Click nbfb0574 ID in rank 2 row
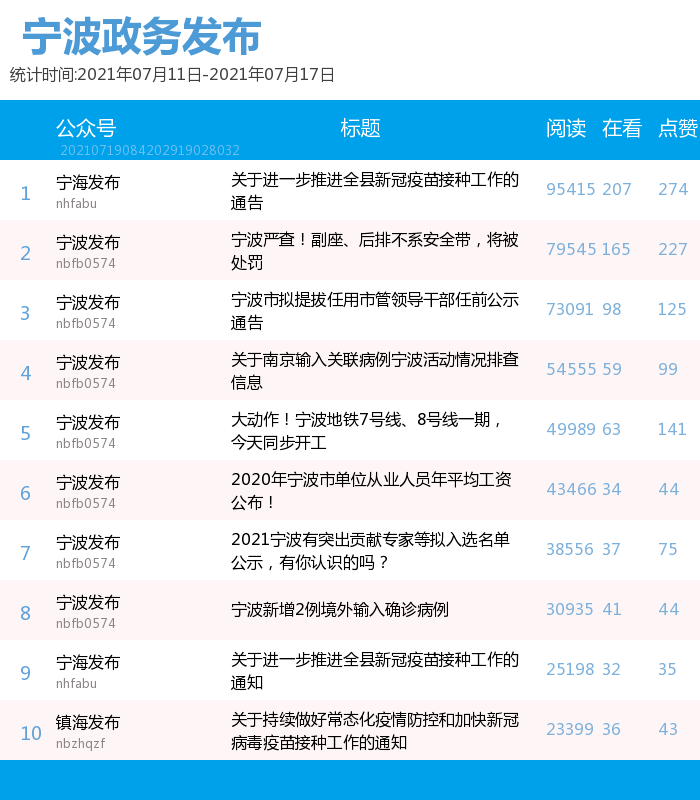This screenshot has height=800, width=700. point(86,264)
